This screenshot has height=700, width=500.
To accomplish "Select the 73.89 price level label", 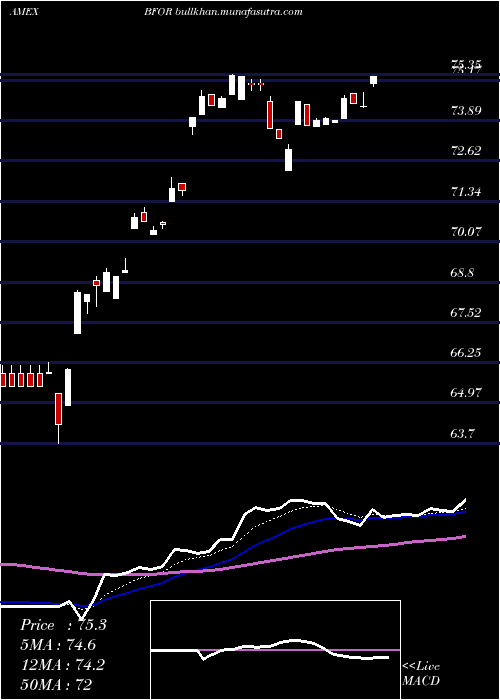I will [467, 111].
